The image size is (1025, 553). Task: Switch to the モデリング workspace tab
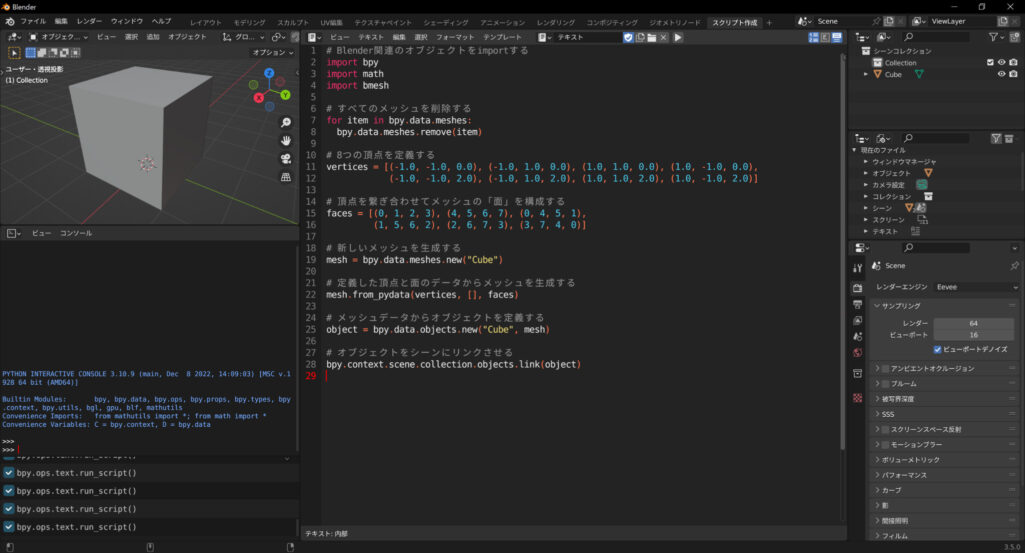[250, 22]
